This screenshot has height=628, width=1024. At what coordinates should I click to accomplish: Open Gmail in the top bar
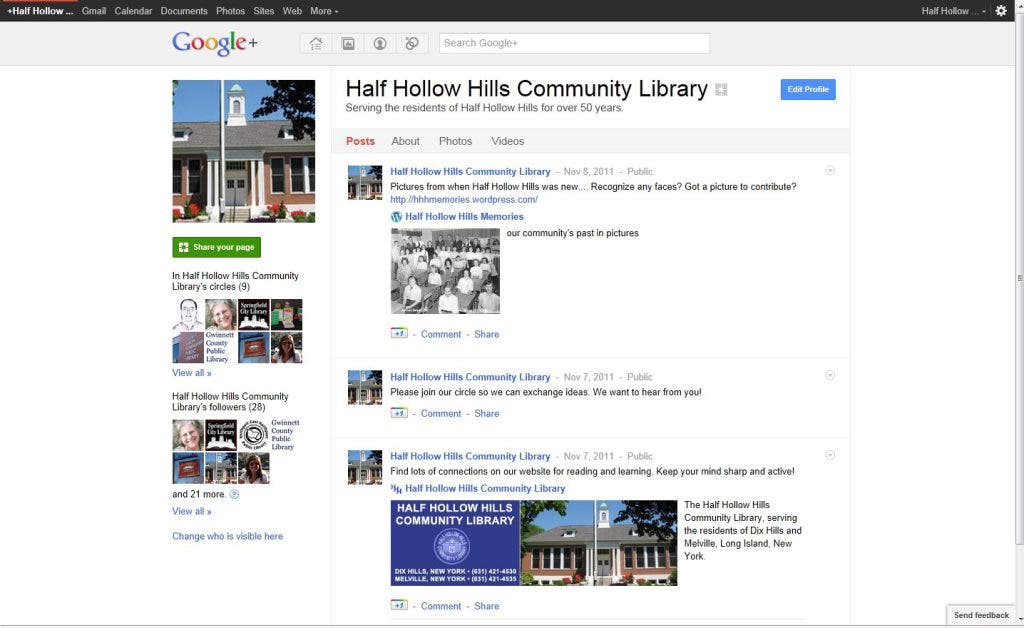click(94, 11)
